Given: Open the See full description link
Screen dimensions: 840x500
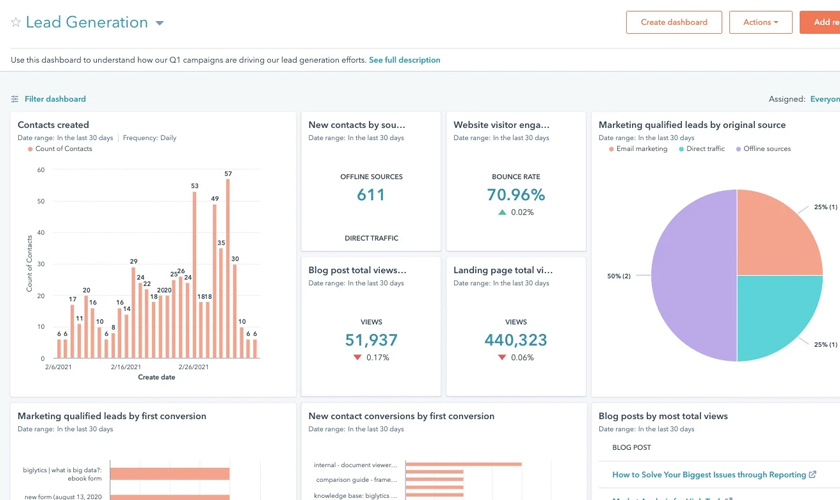Looking at the screenshot, I should point(404,60).
